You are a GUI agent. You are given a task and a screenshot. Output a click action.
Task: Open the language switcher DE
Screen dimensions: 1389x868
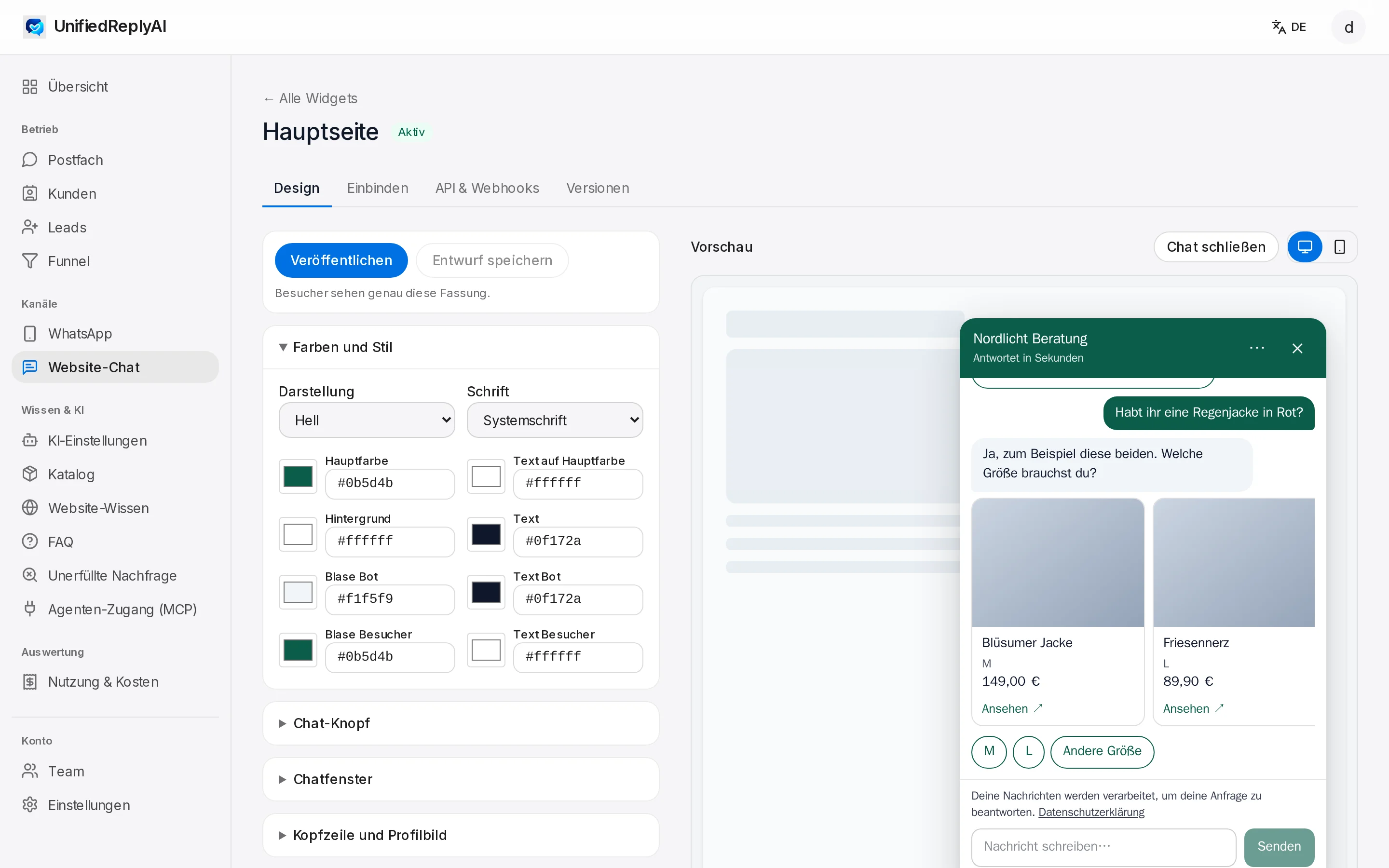(x=1289, y=27)
